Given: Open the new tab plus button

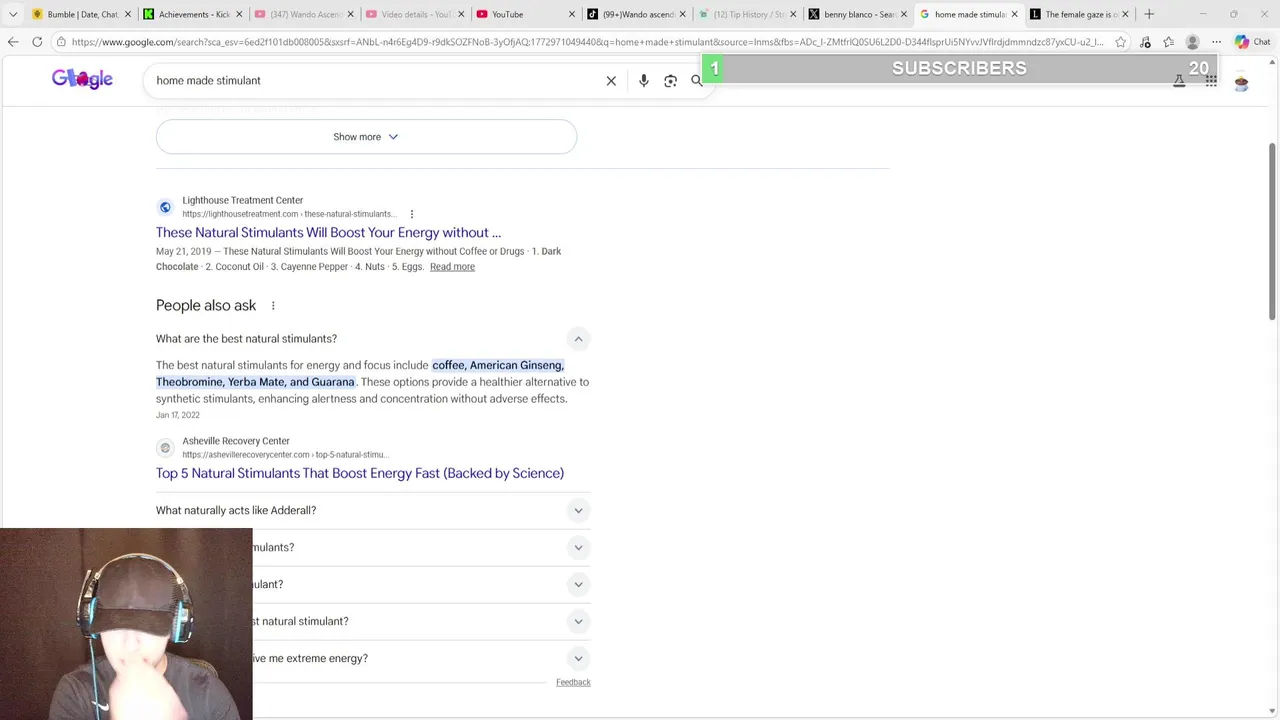Looking at the screenshot, I should click(x=1149, y=14).
